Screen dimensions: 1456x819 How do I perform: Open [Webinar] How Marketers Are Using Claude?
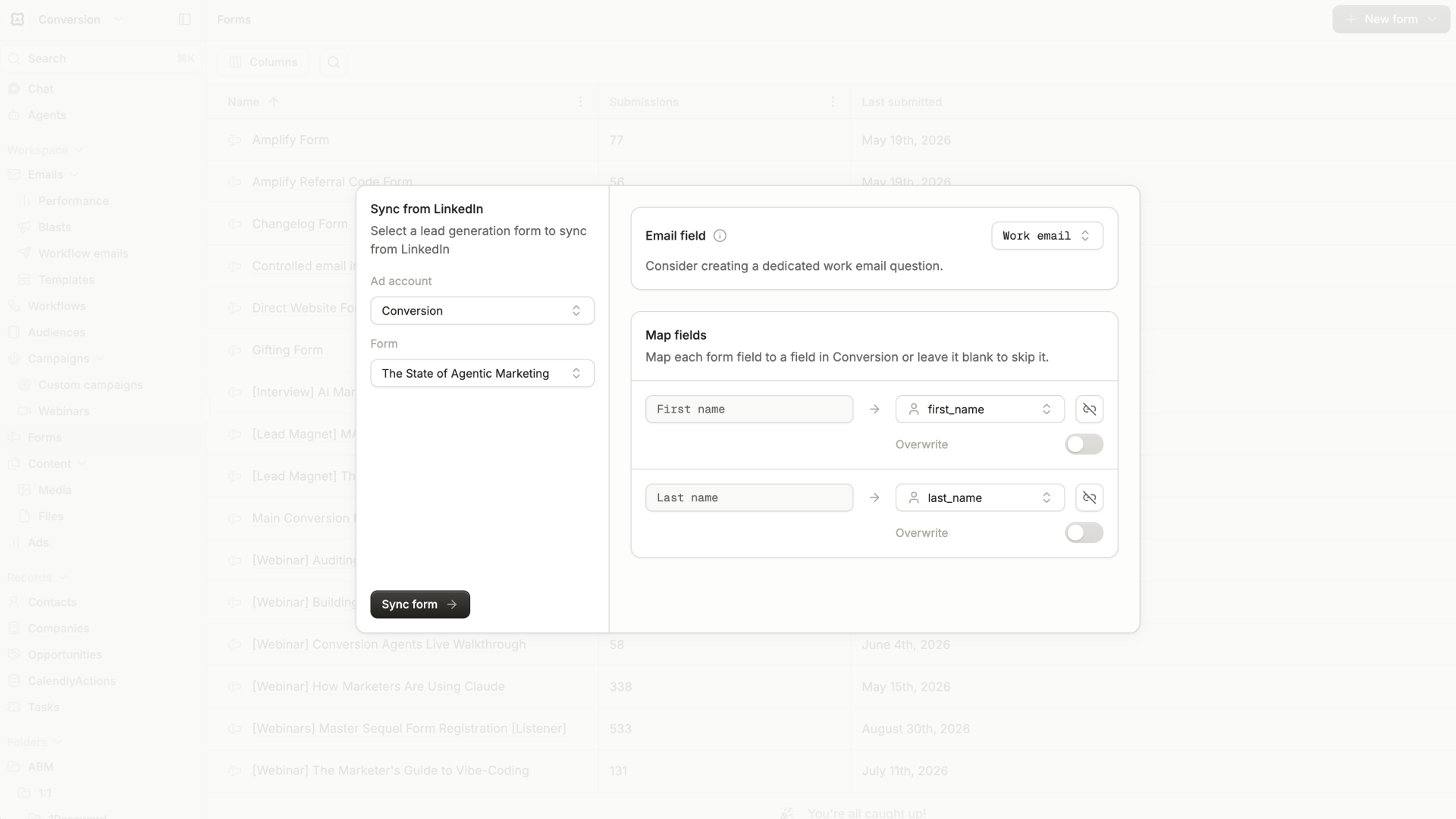tap(378, 686)
